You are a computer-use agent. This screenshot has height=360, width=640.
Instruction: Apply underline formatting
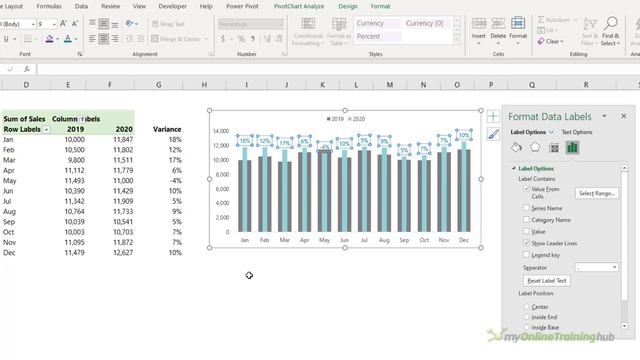click(6, 39)
